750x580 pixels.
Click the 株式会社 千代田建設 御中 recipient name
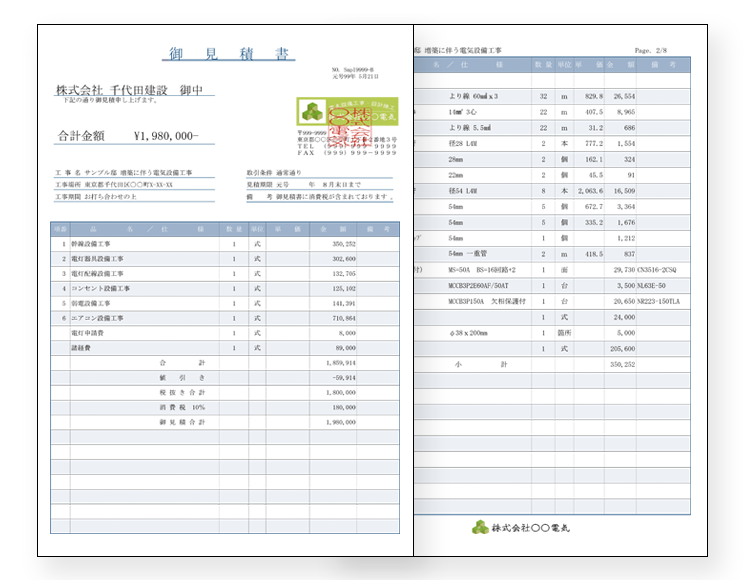click(135, 90)
